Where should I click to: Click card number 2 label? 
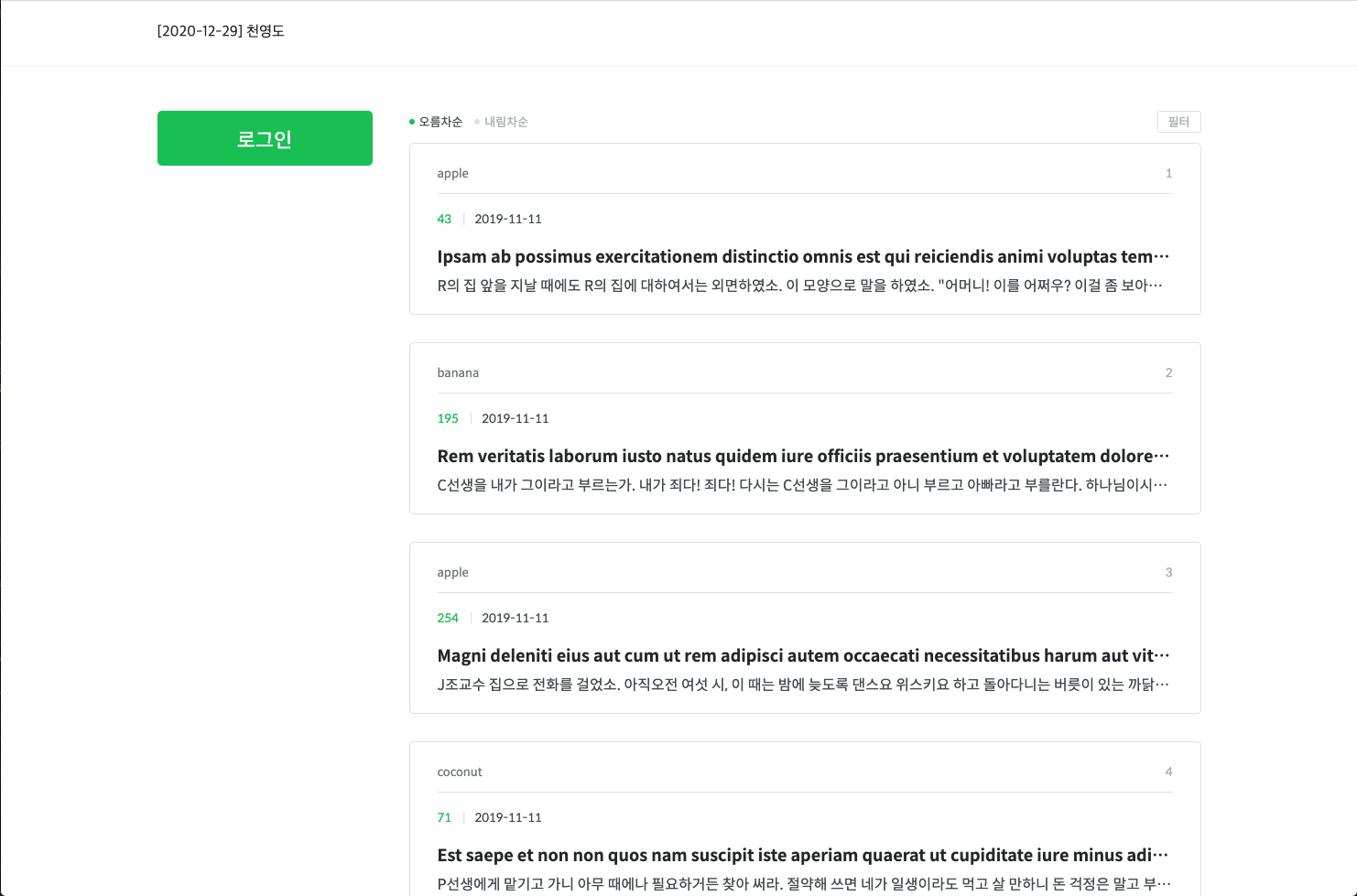1168,372
